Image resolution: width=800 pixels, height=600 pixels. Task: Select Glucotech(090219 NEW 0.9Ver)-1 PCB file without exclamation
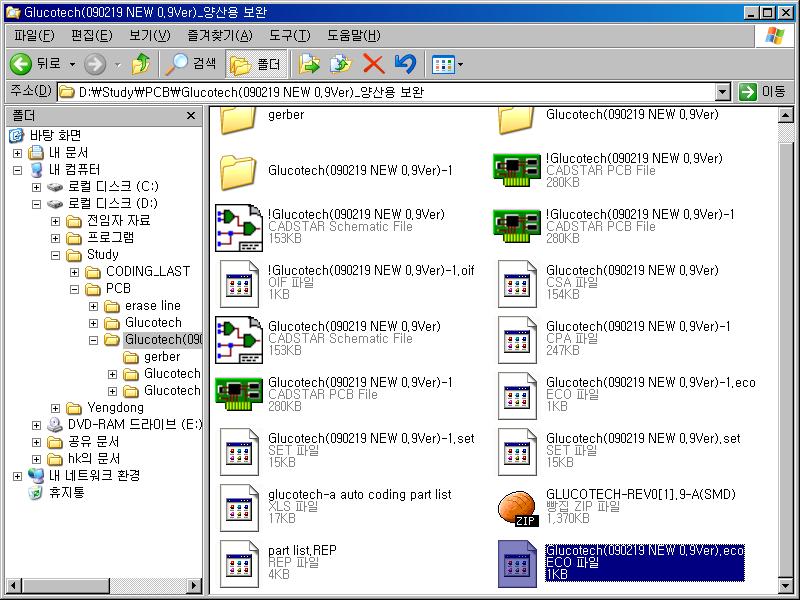239,394
